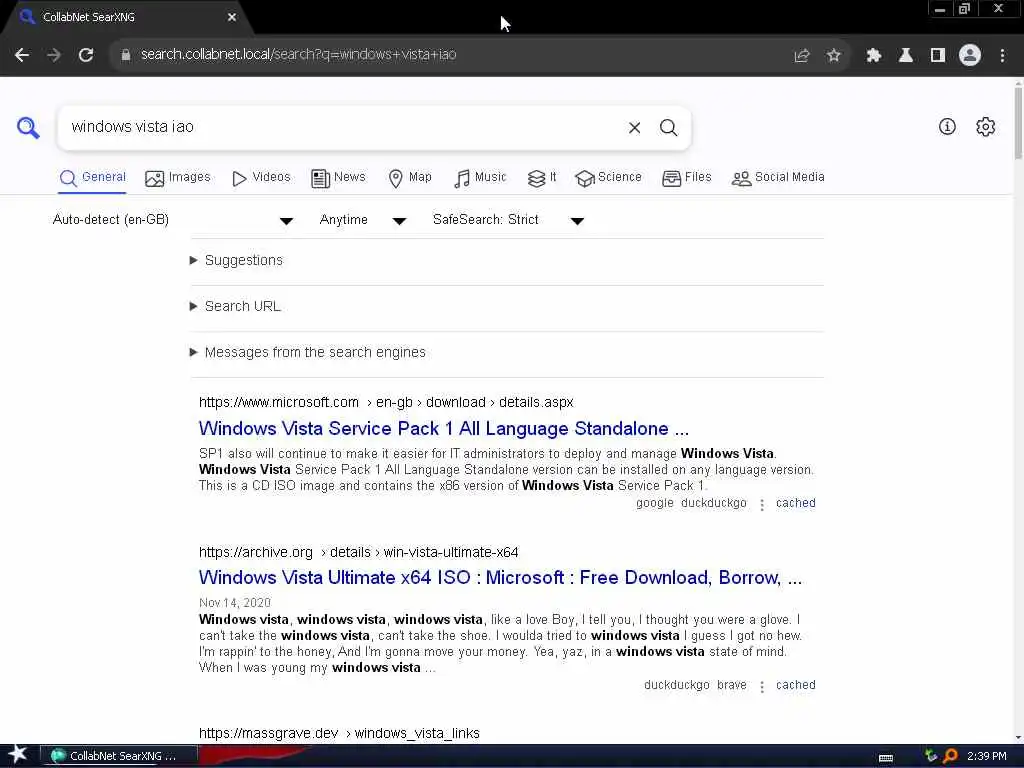
Task: Submit search with the magnifier button
Action: [668, 127]
